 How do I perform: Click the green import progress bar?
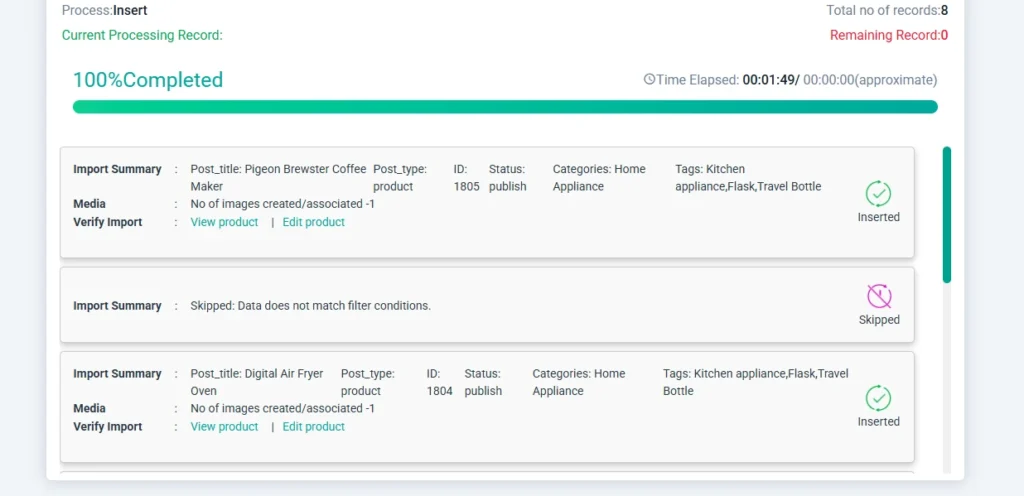coord(505,107)
